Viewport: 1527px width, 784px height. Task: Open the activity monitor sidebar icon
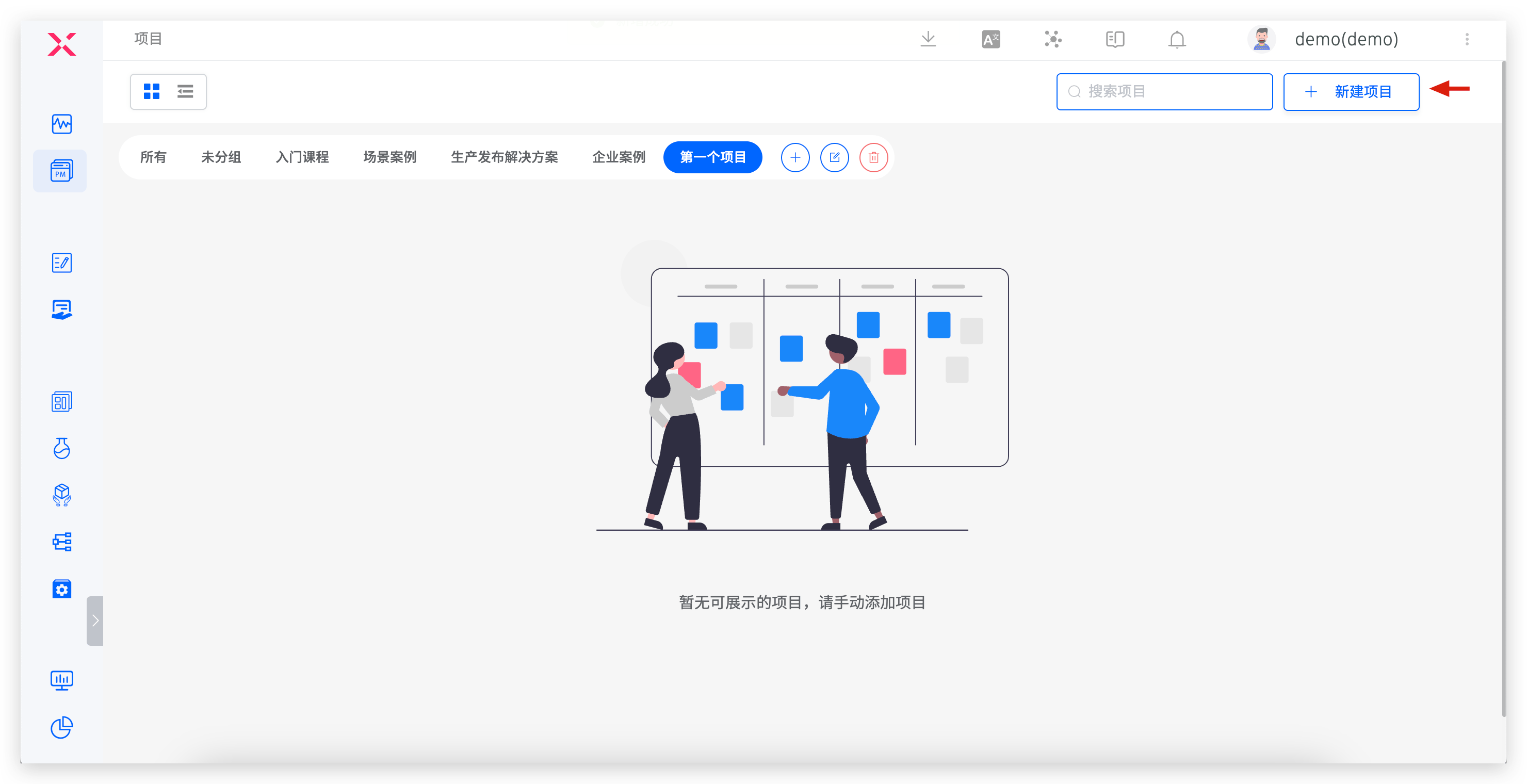click(x=62, y=124)
